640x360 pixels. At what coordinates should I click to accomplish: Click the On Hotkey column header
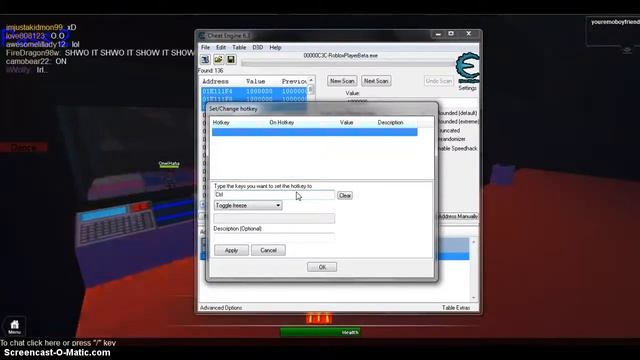282,122
